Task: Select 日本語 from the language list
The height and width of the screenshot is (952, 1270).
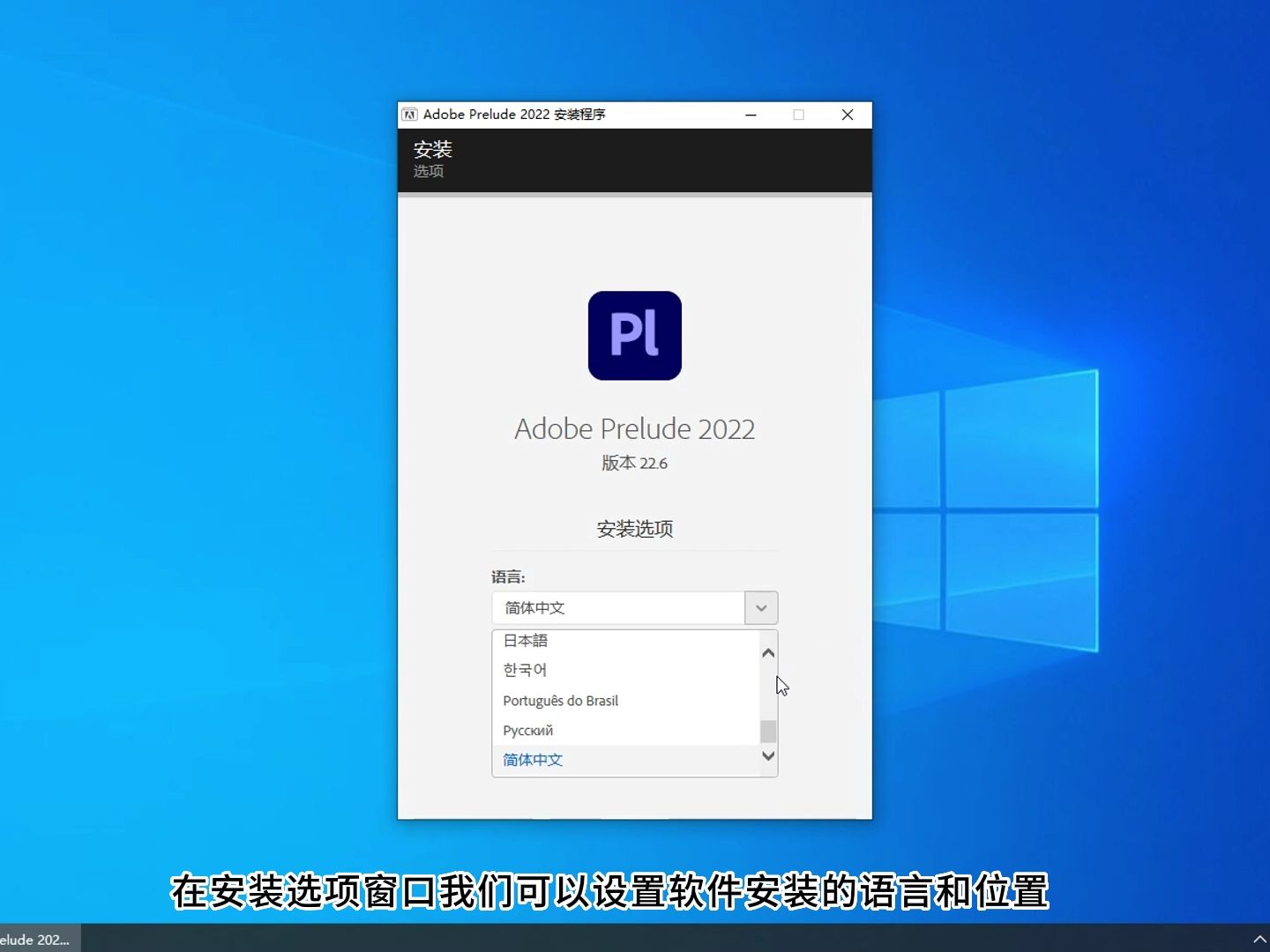Action: 626,641
